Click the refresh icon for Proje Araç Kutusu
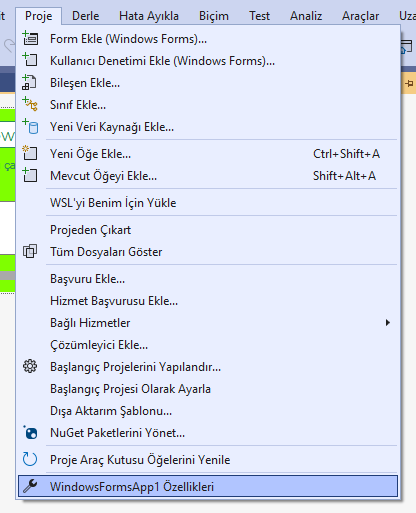This screenshot has width=416, height=513. tap(30, 459)
